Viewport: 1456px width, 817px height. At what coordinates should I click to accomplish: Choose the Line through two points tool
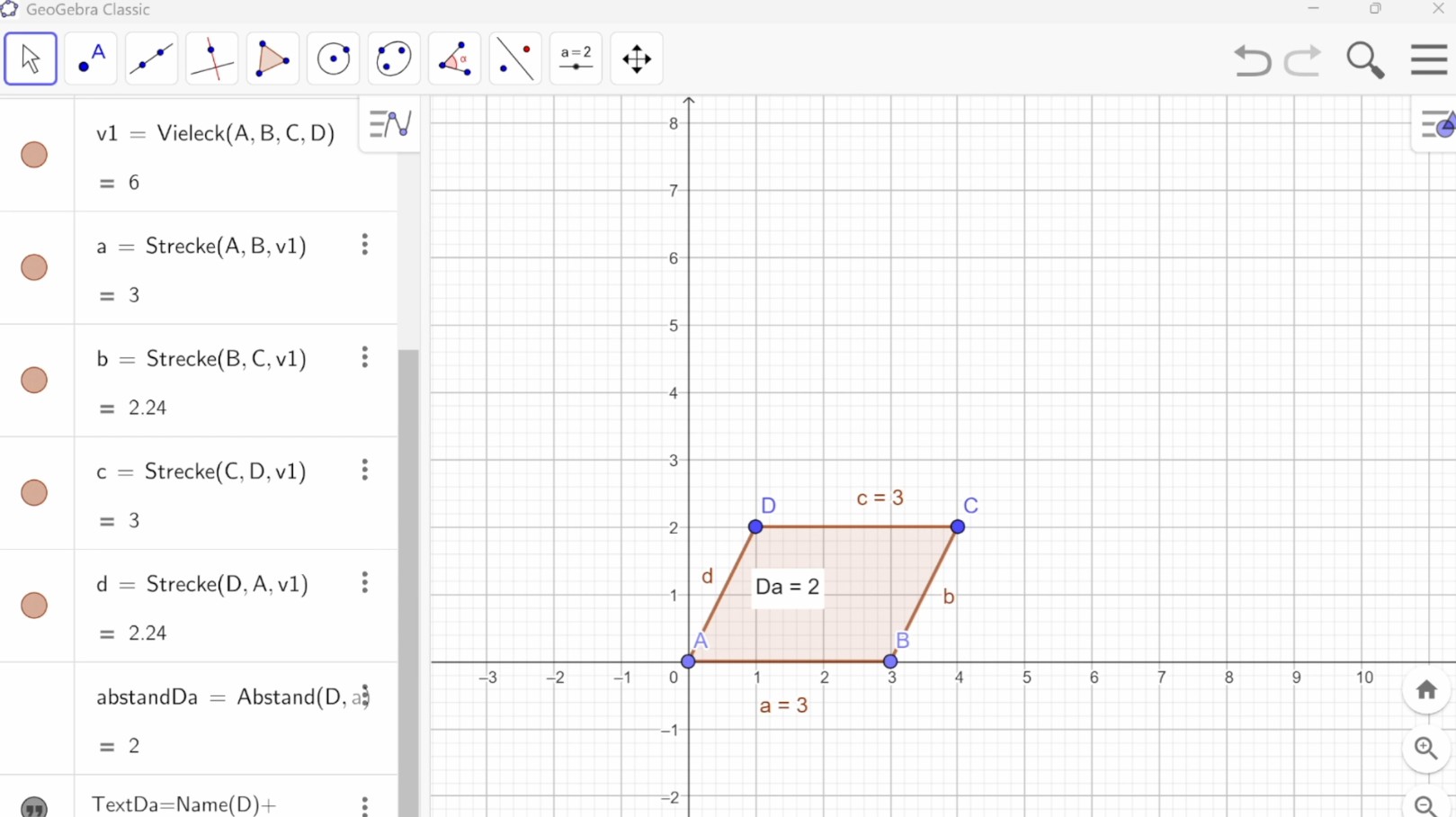coord(151,59)
